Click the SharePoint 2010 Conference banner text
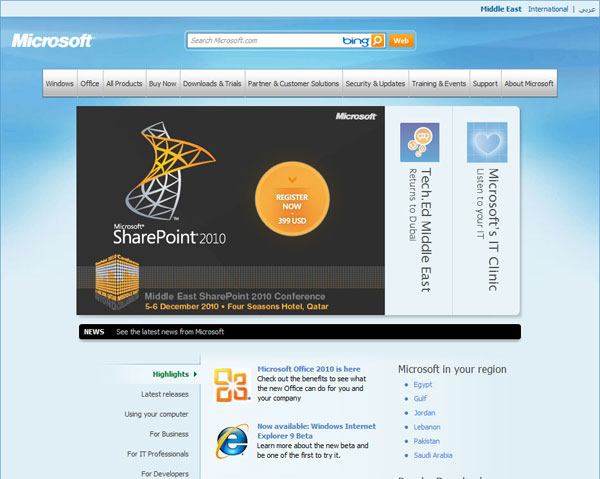600x479 pixels. coord(235,296)
